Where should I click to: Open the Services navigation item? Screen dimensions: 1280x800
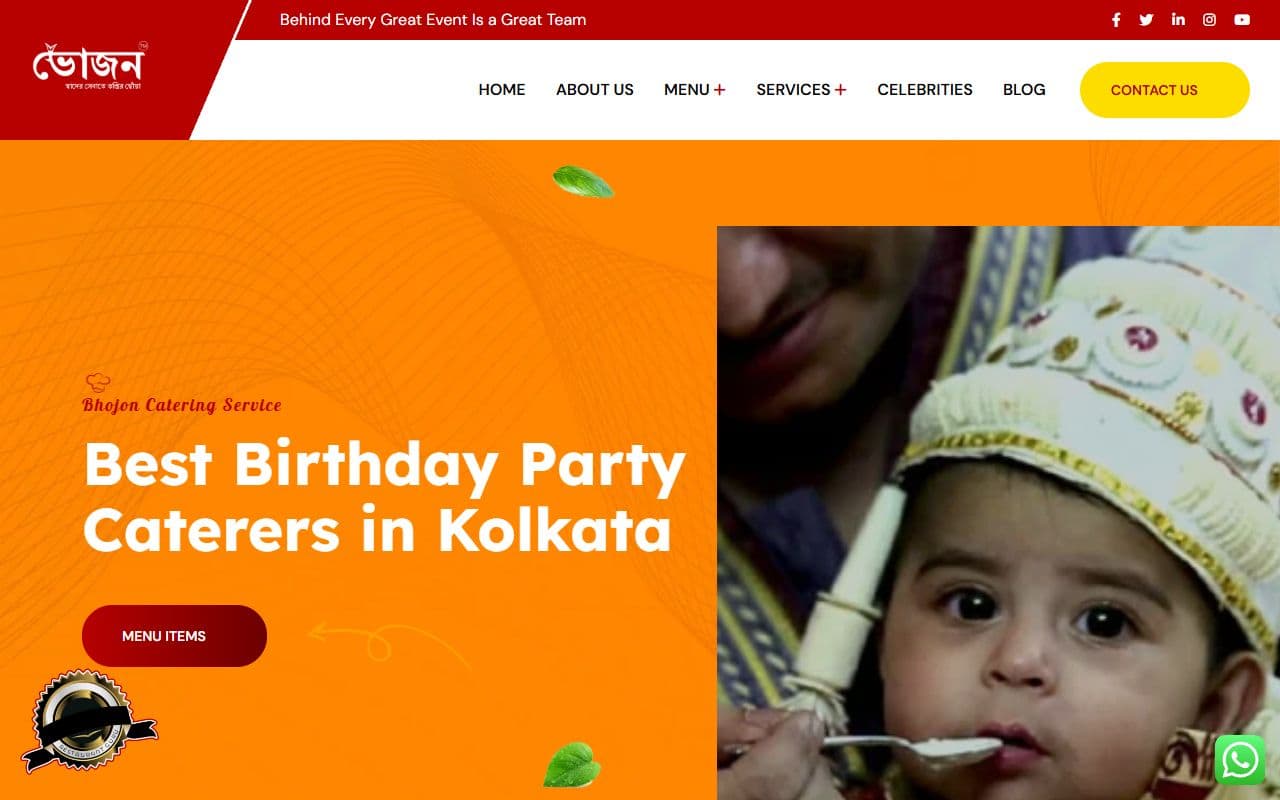pyautogui.click(x=793, y=90)
